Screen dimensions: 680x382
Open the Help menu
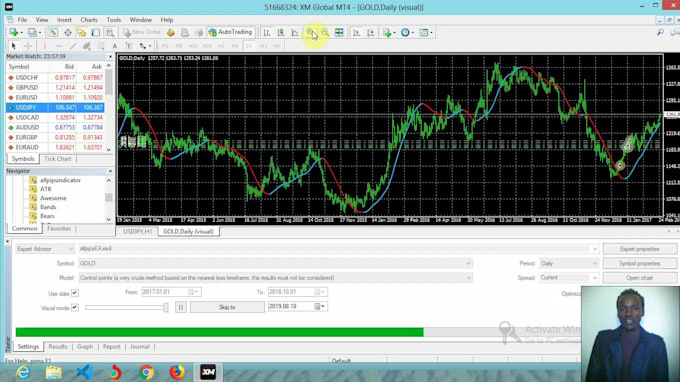pyautogui.click(x=167, y=20)
